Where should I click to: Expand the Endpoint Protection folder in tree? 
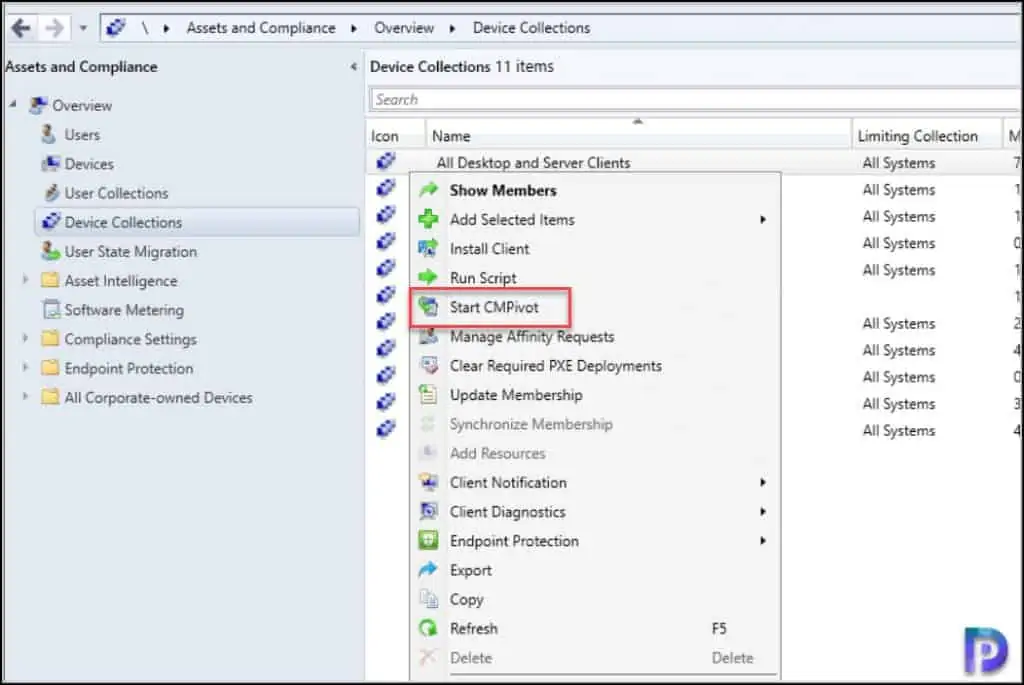point(25,368)
